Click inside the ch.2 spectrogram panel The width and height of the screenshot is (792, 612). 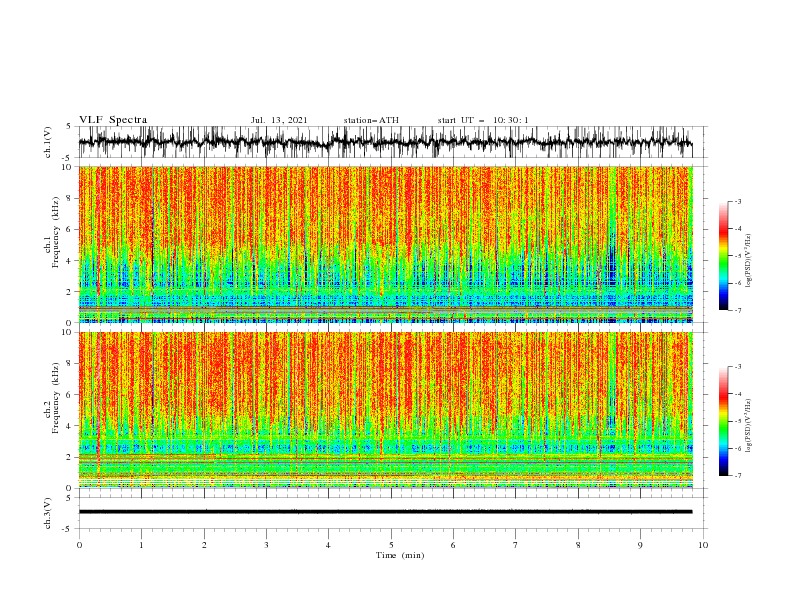point(385,410)
